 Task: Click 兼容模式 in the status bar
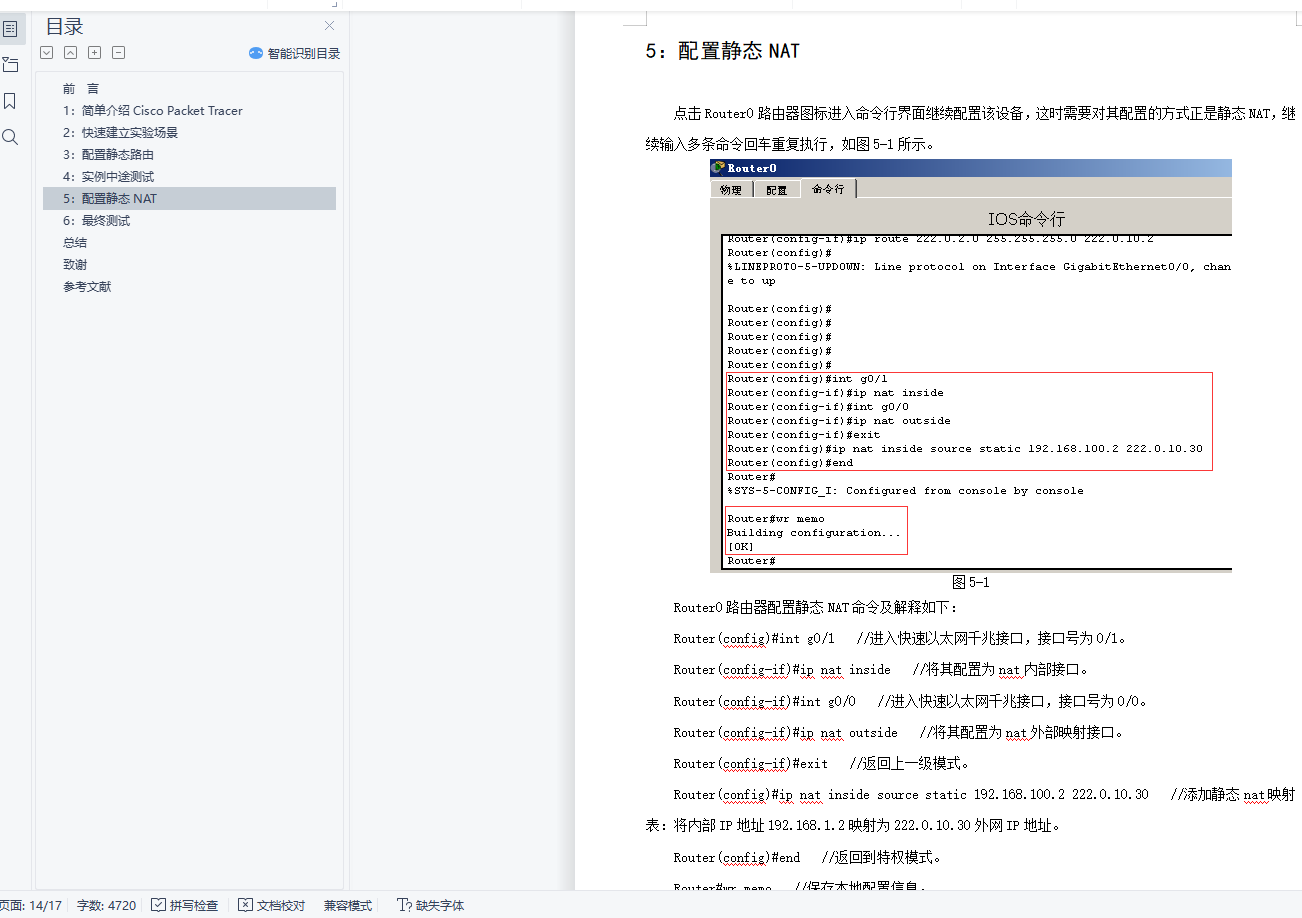click(348, 905)
